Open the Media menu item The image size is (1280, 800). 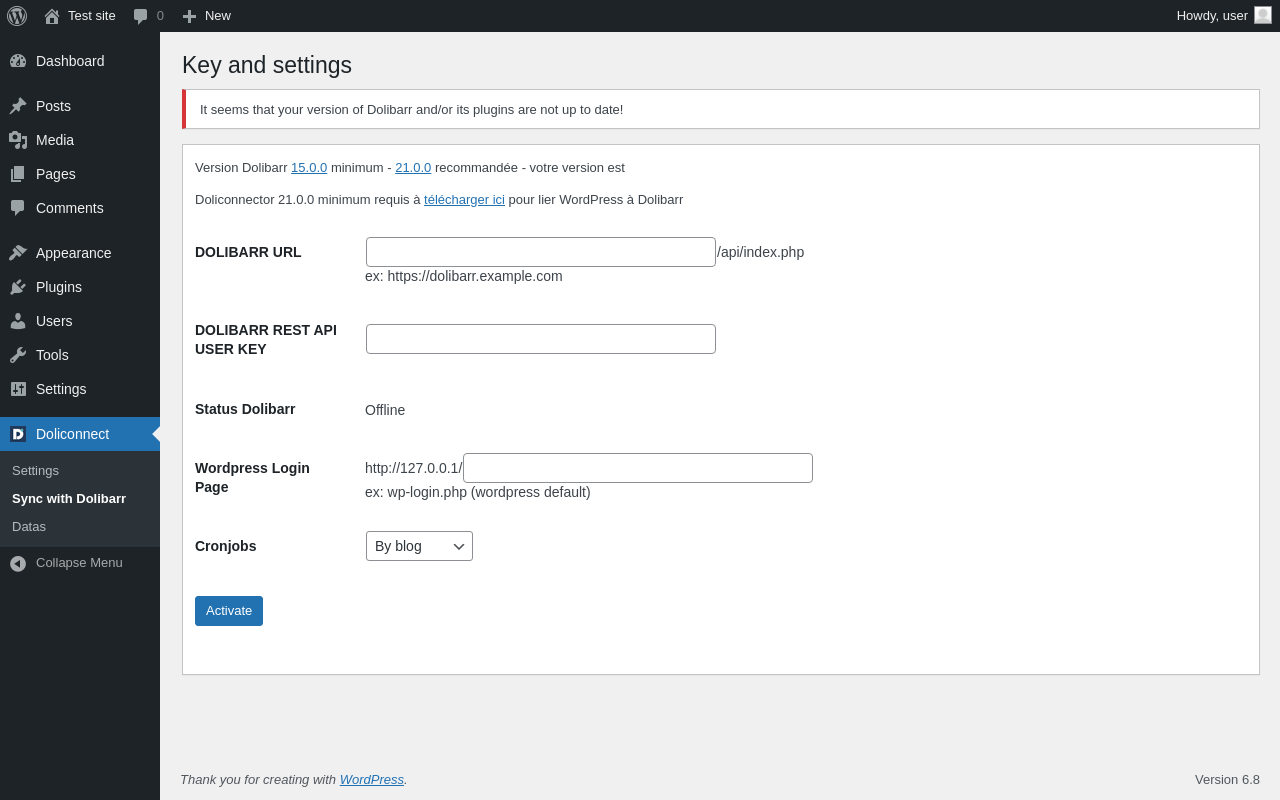[x=55, y=140]
